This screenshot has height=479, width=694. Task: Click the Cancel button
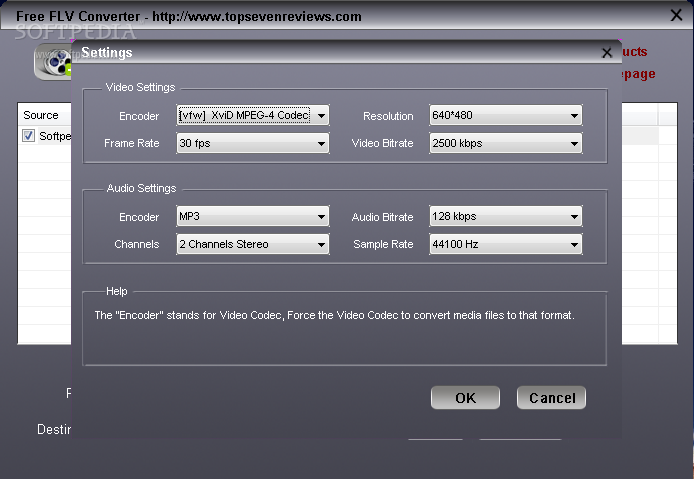pyautogui.click(x=551, y=398)
